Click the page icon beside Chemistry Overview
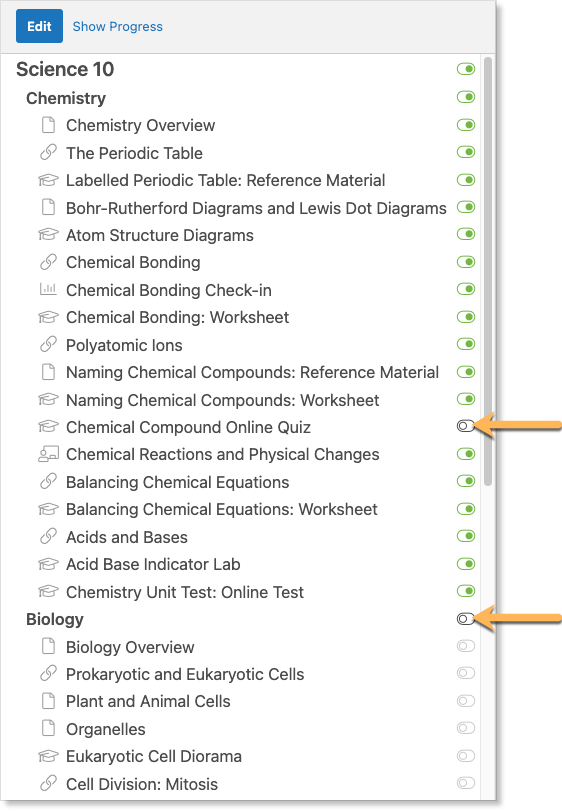The height and width of the screenshot is (811, 562). point(48,125)
